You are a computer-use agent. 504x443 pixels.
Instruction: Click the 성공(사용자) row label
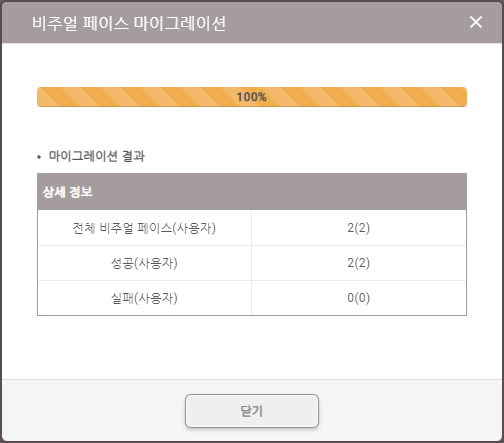click(144, 263)
